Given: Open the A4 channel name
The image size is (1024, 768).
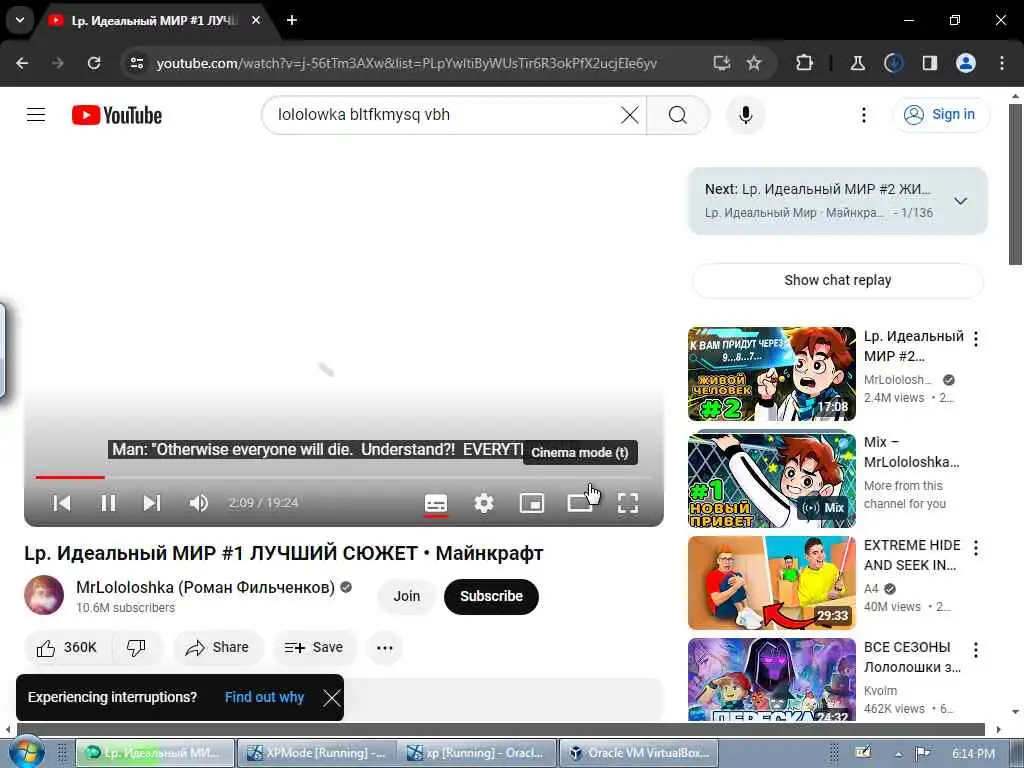Looking at the screenshot, I should coord(871,588).
